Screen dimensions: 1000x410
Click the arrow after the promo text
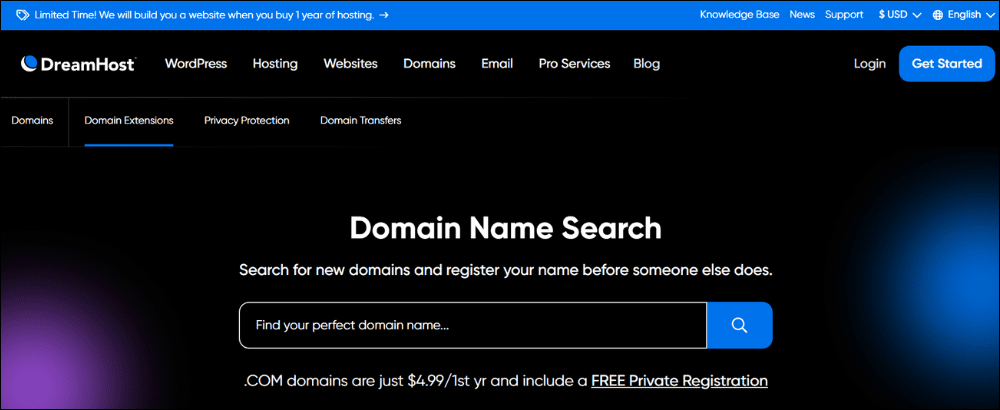pos(383,15)
